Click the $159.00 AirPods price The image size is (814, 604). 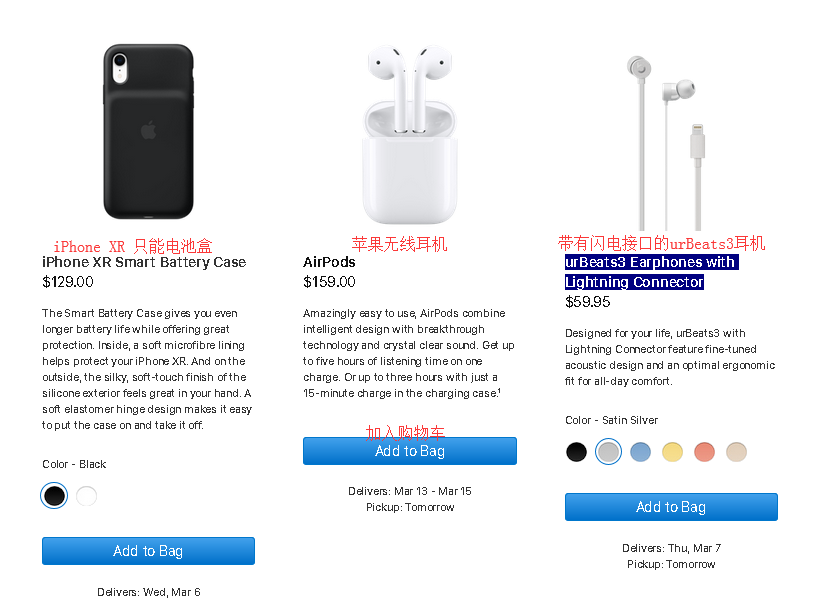329,282
